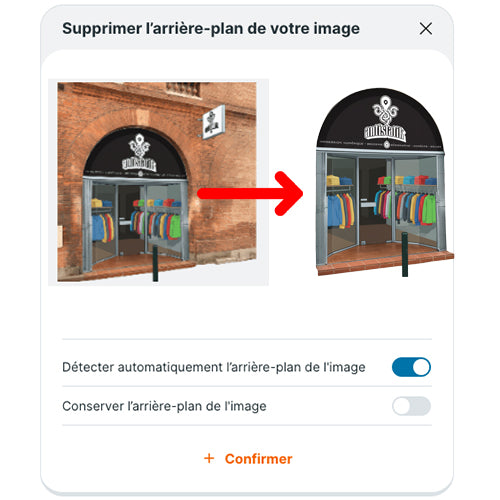Disable automatic background detection toggle
Viewport: 500px width, 500px height.
coord(411,367)
